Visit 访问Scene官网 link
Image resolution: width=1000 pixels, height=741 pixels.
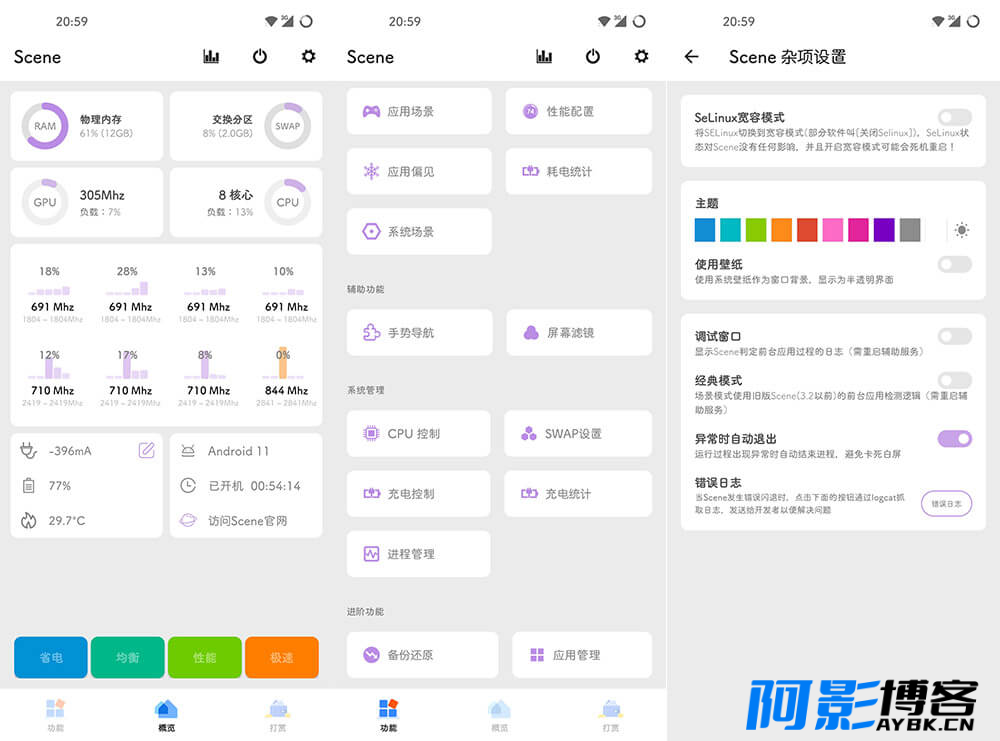click(x=246, y=521)
